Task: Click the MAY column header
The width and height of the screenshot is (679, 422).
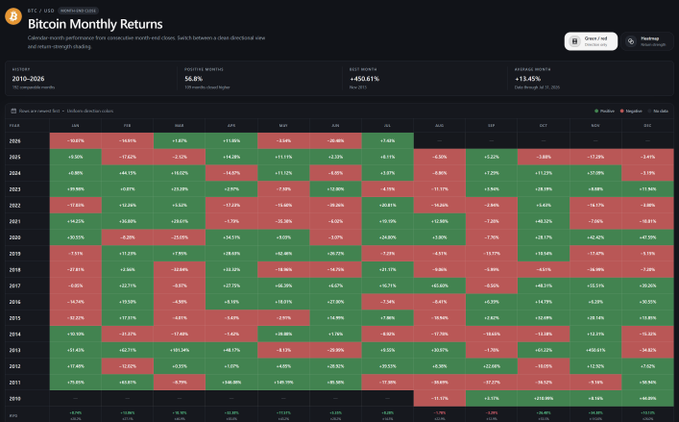Action: point(283,126)
